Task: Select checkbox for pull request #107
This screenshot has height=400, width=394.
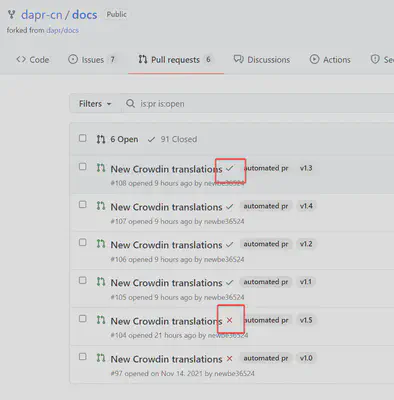Action: (83, 204)
